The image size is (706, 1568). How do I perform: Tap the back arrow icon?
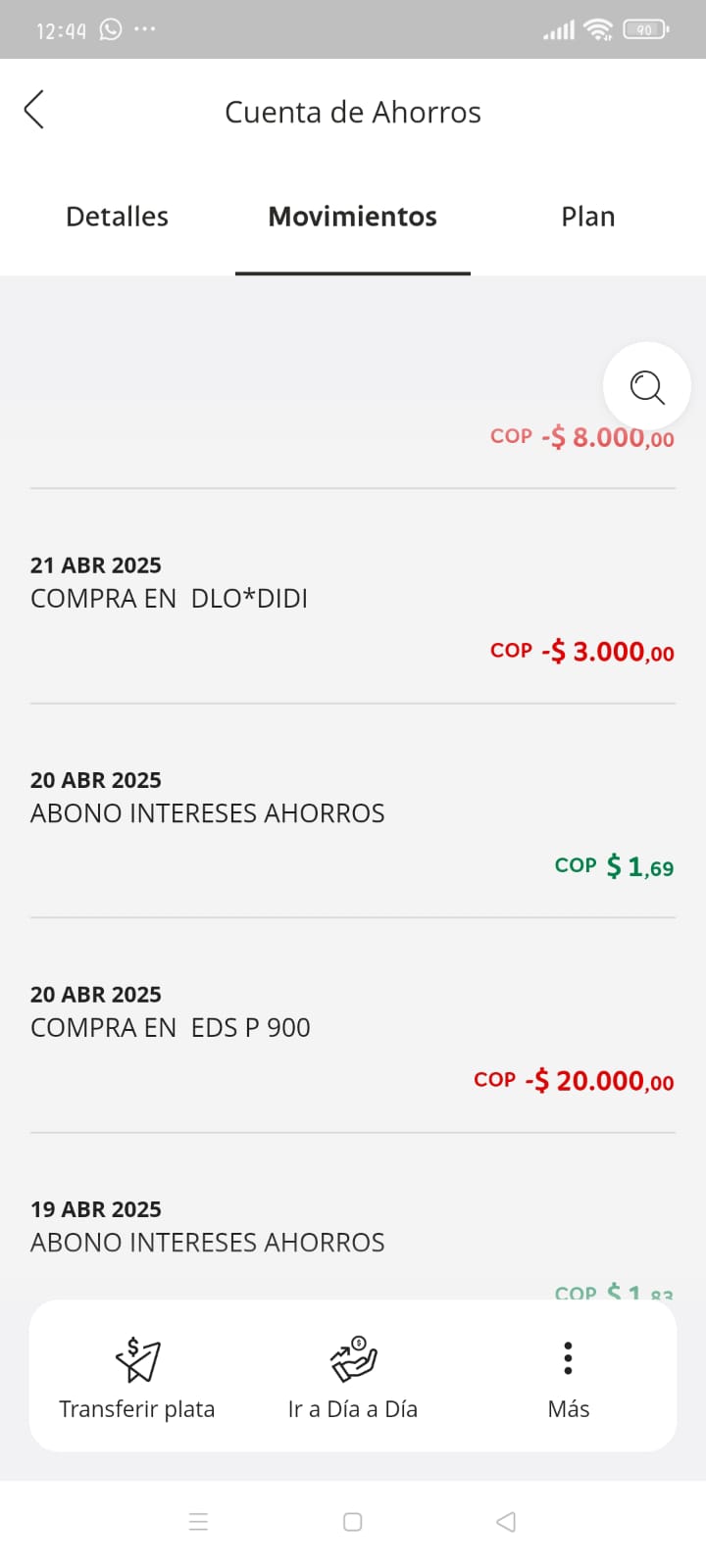pyautogui.click(x=34, y=110)
